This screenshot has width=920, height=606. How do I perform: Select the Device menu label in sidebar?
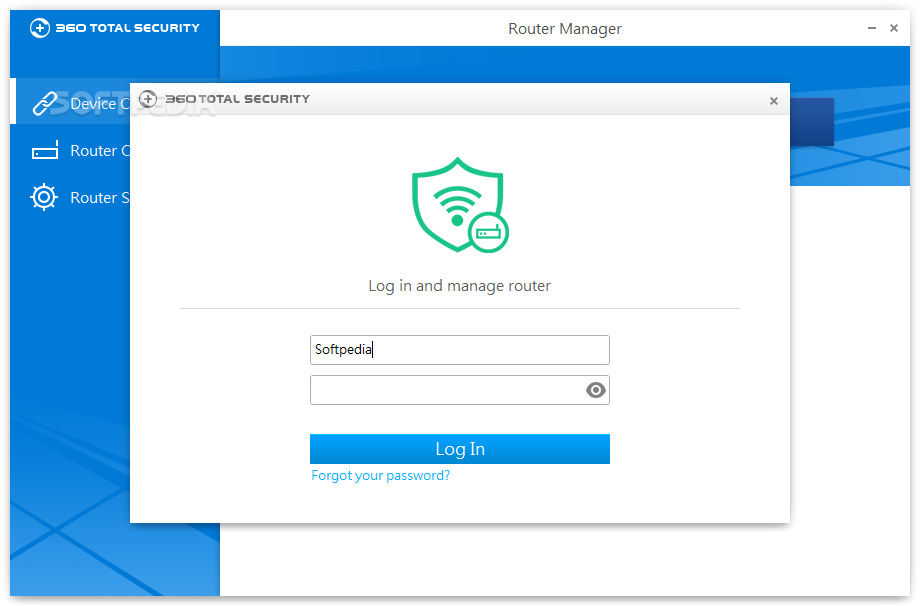(100, 104)
